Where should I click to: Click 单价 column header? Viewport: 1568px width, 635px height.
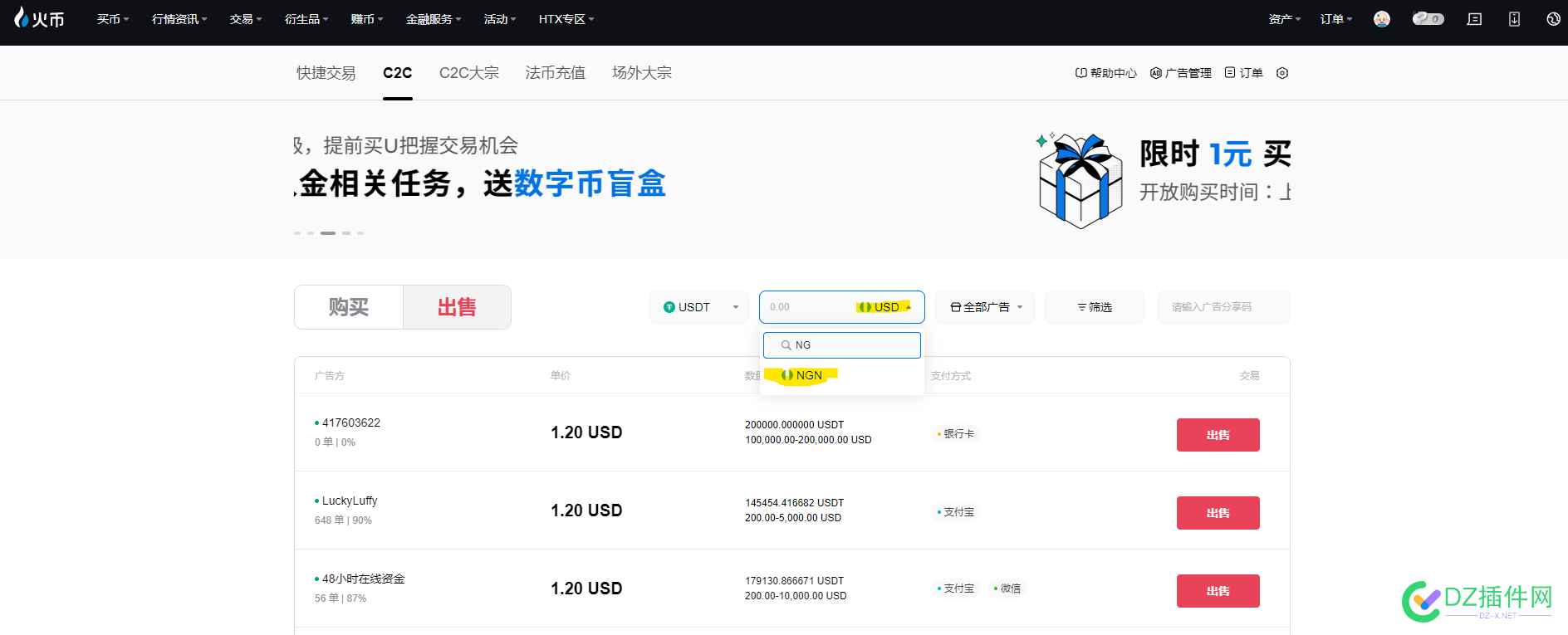pos(561,376)
